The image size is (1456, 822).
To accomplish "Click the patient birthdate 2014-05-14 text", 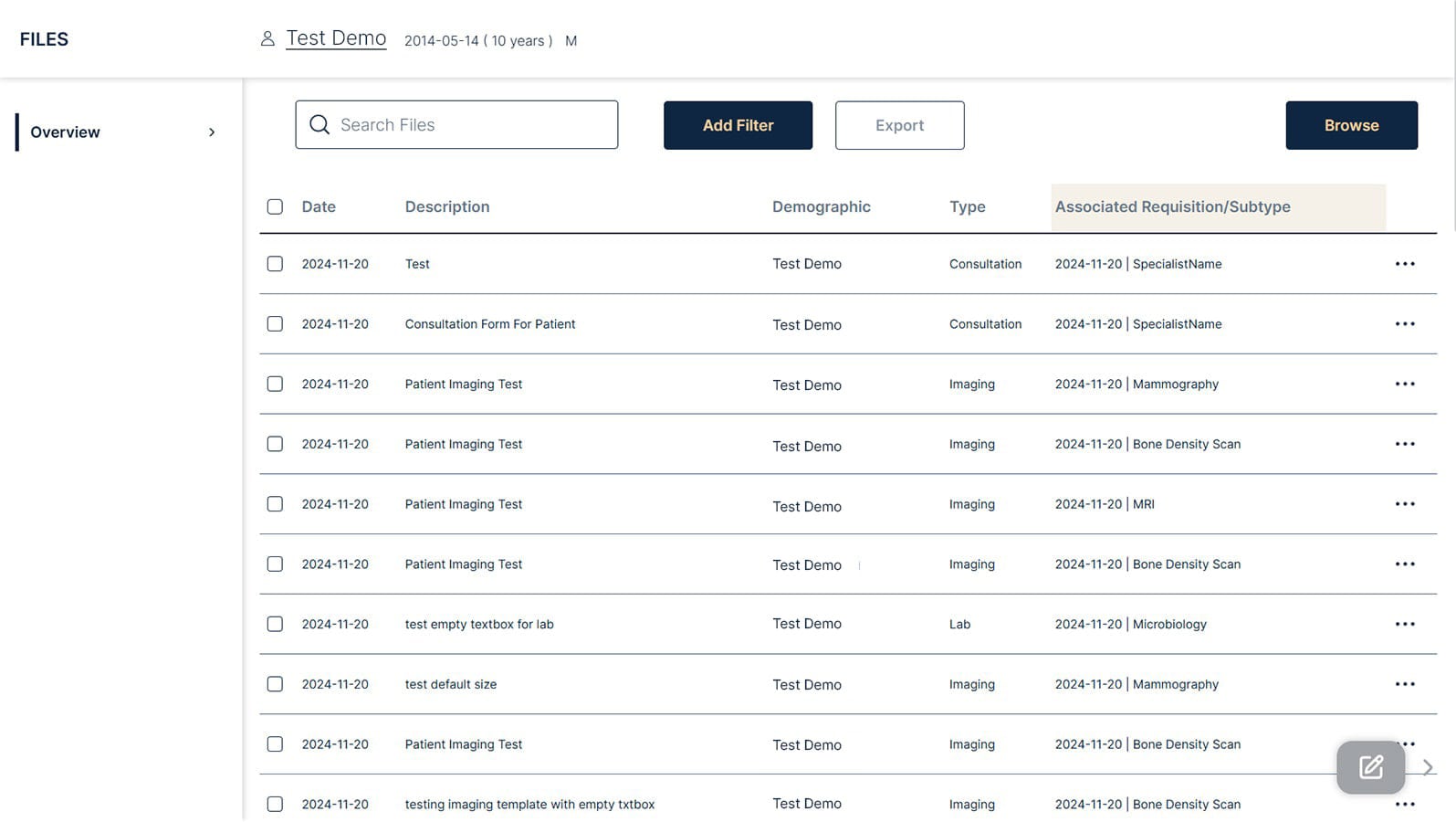I will pyautogui.click(x=441, y=40).
